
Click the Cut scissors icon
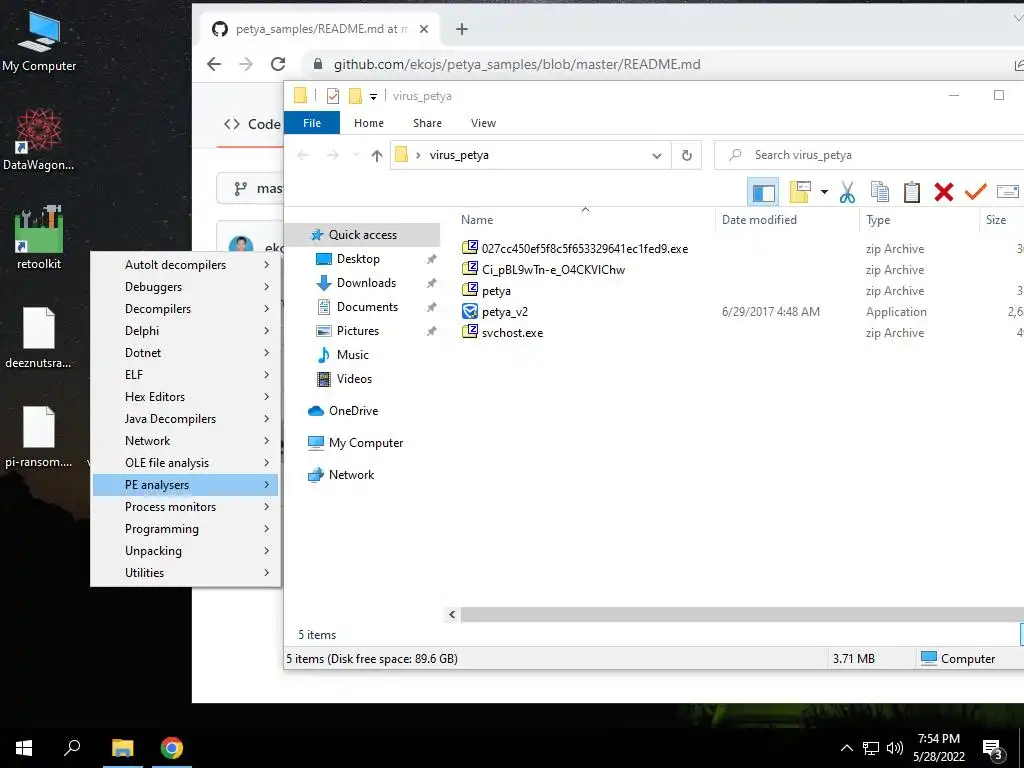[x=847, y=192]
